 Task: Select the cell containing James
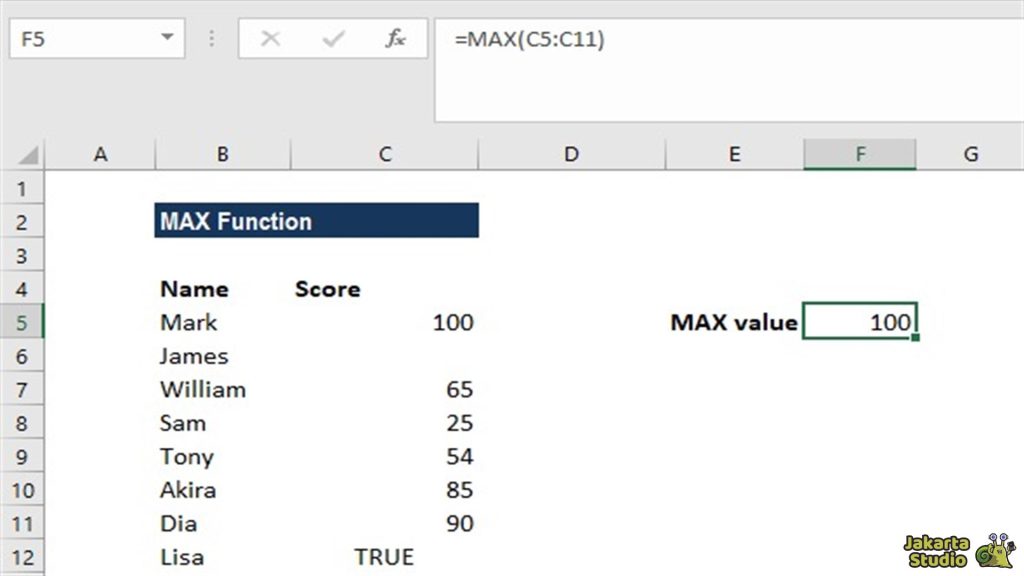pos(223,356)
